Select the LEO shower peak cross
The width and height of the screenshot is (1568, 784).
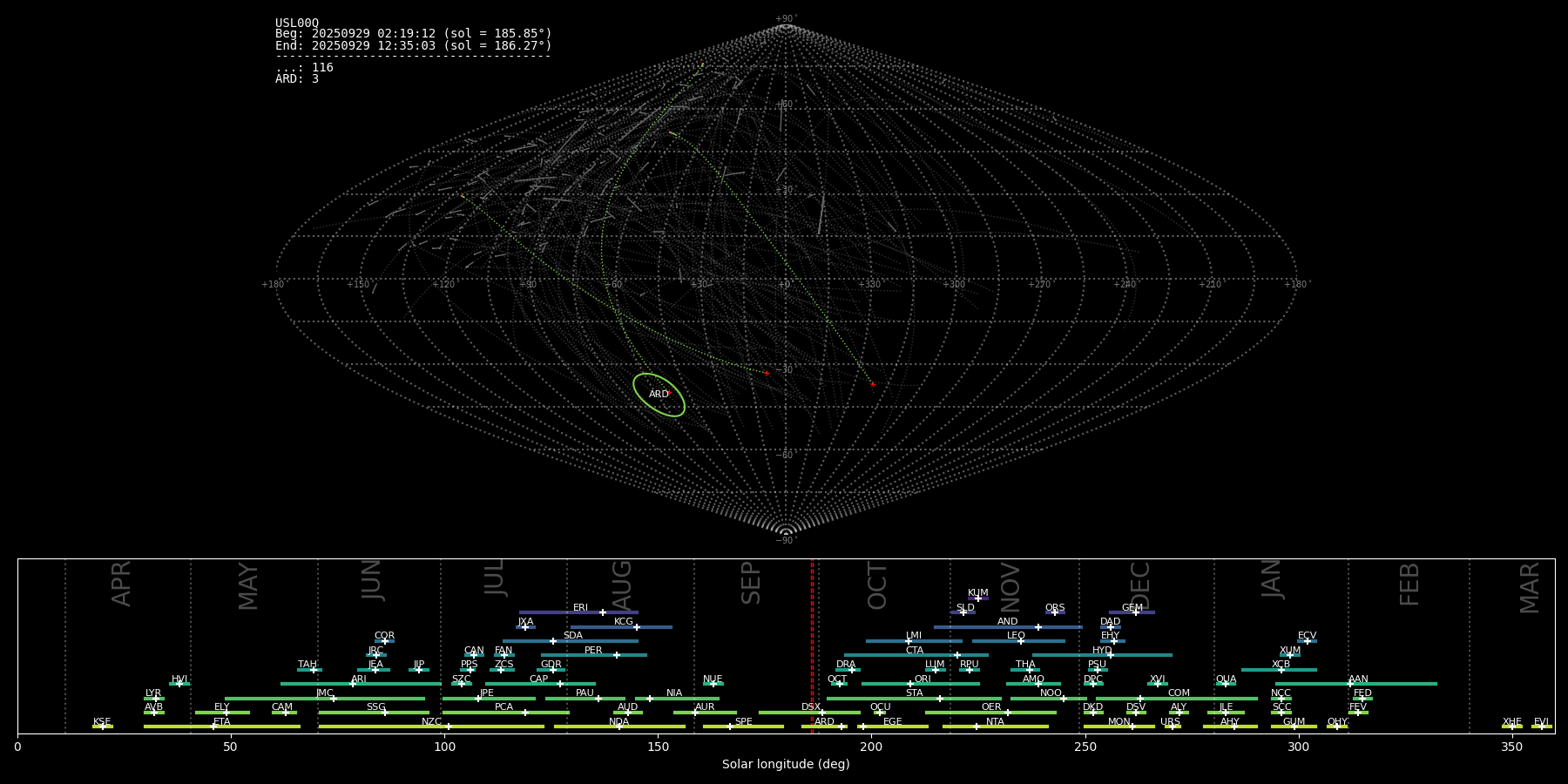[x=1021, y=641]
